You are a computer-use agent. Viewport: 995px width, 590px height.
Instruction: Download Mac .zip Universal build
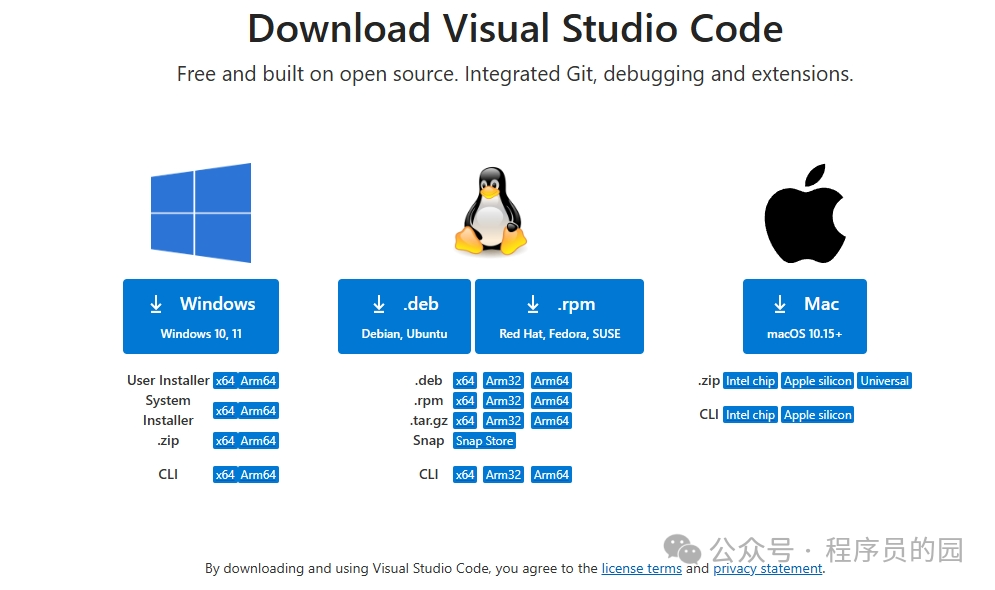click(885, 381)
